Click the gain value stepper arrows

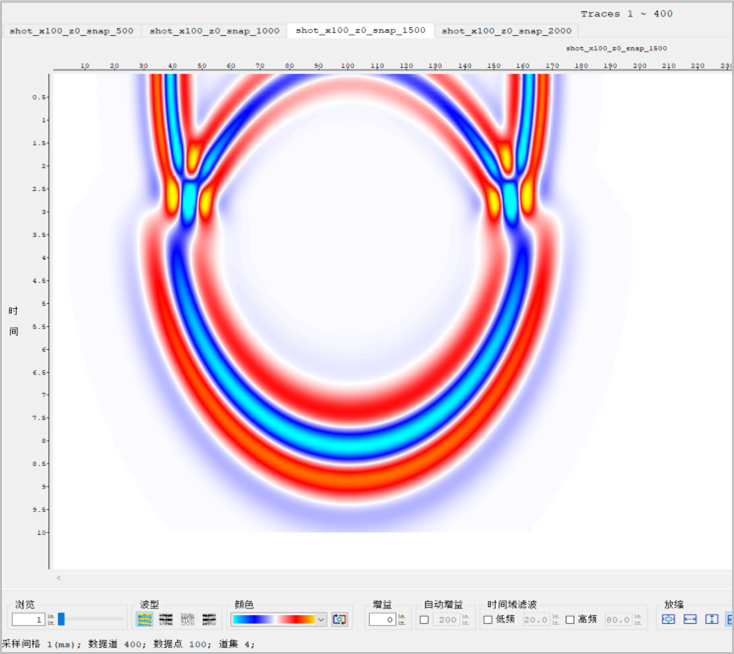[403, 620]
